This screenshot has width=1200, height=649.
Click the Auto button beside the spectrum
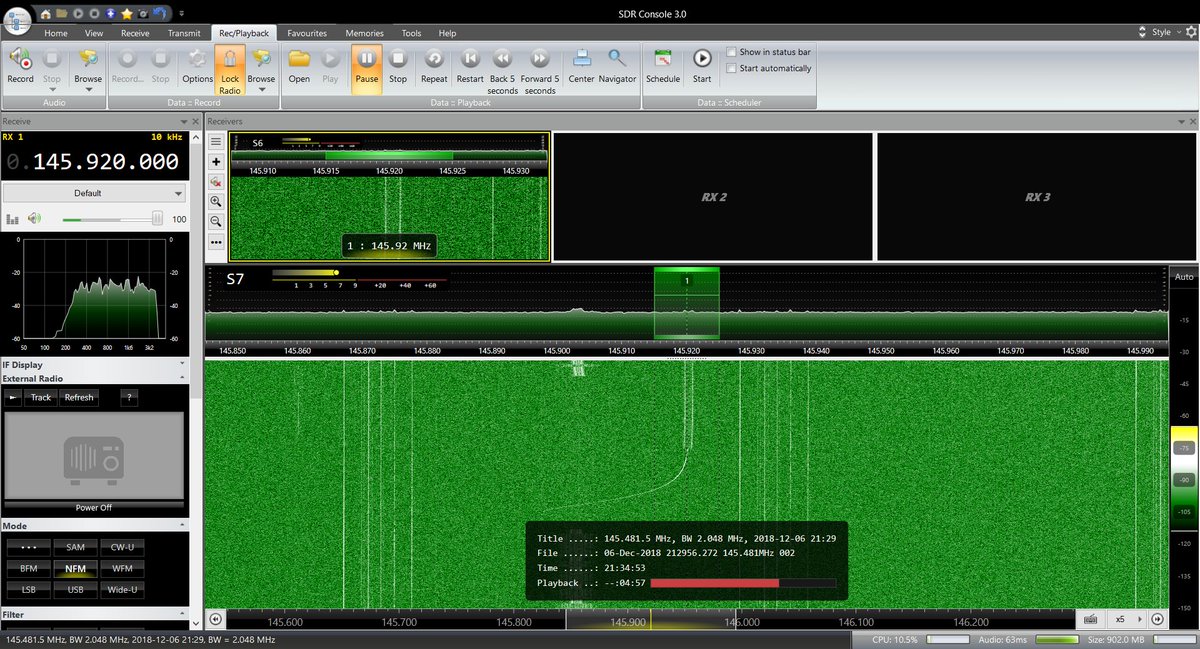click(1184, 276)
